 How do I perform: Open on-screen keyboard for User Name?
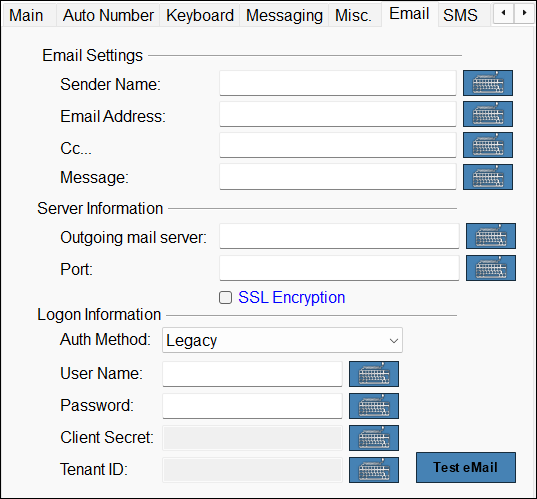coord(374,374)
